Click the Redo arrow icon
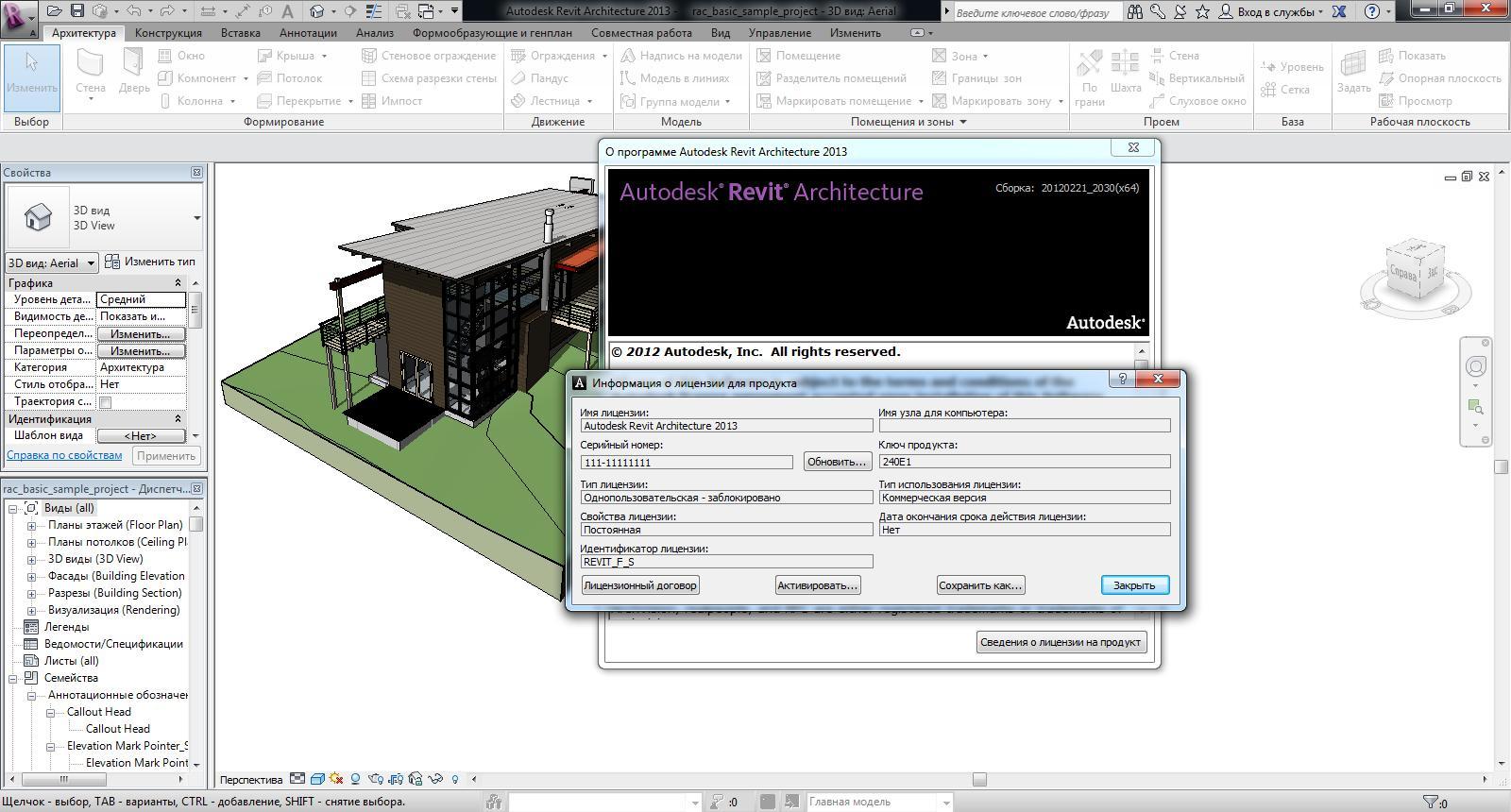Image resolution: width=1511 pixels, height=812 pixels. (168, 11)
